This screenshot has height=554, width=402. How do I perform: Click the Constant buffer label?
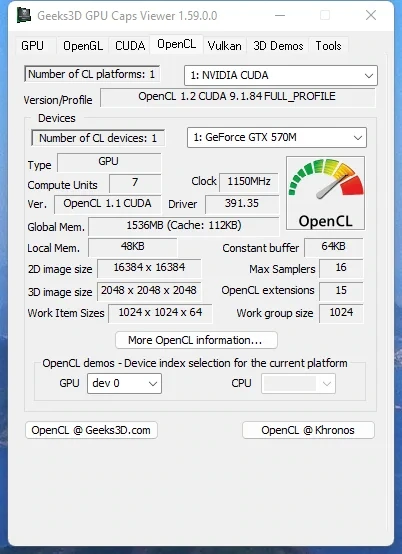click(261, 248)
